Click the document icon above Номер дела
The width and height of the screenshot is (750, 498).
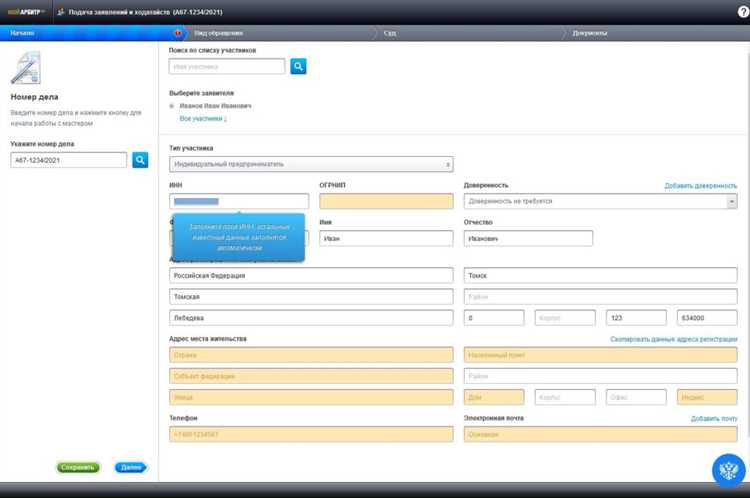25,69
